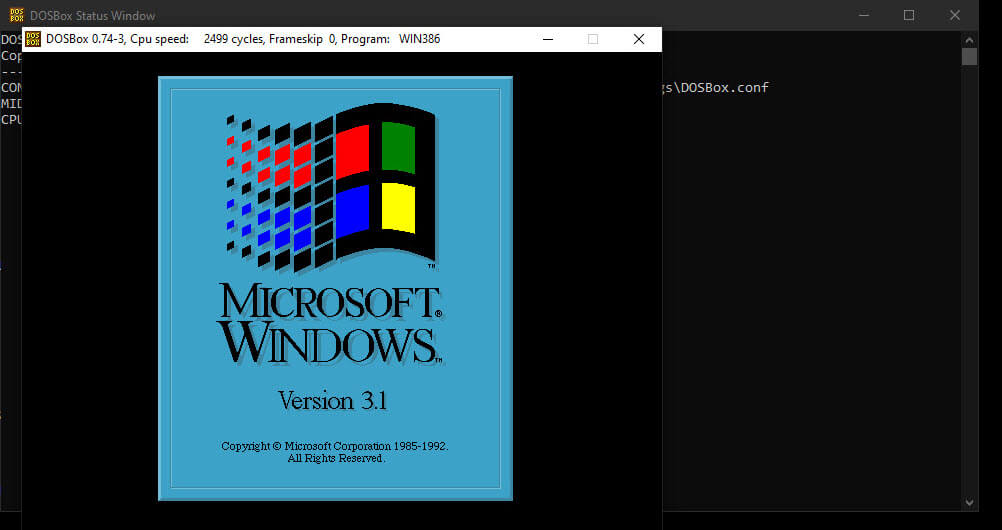Image resolution: width=1002 pixels, height=530 pixels.
Task: Click the scroll-down arrow in the Status Window
Action: (x=969, y=503)
